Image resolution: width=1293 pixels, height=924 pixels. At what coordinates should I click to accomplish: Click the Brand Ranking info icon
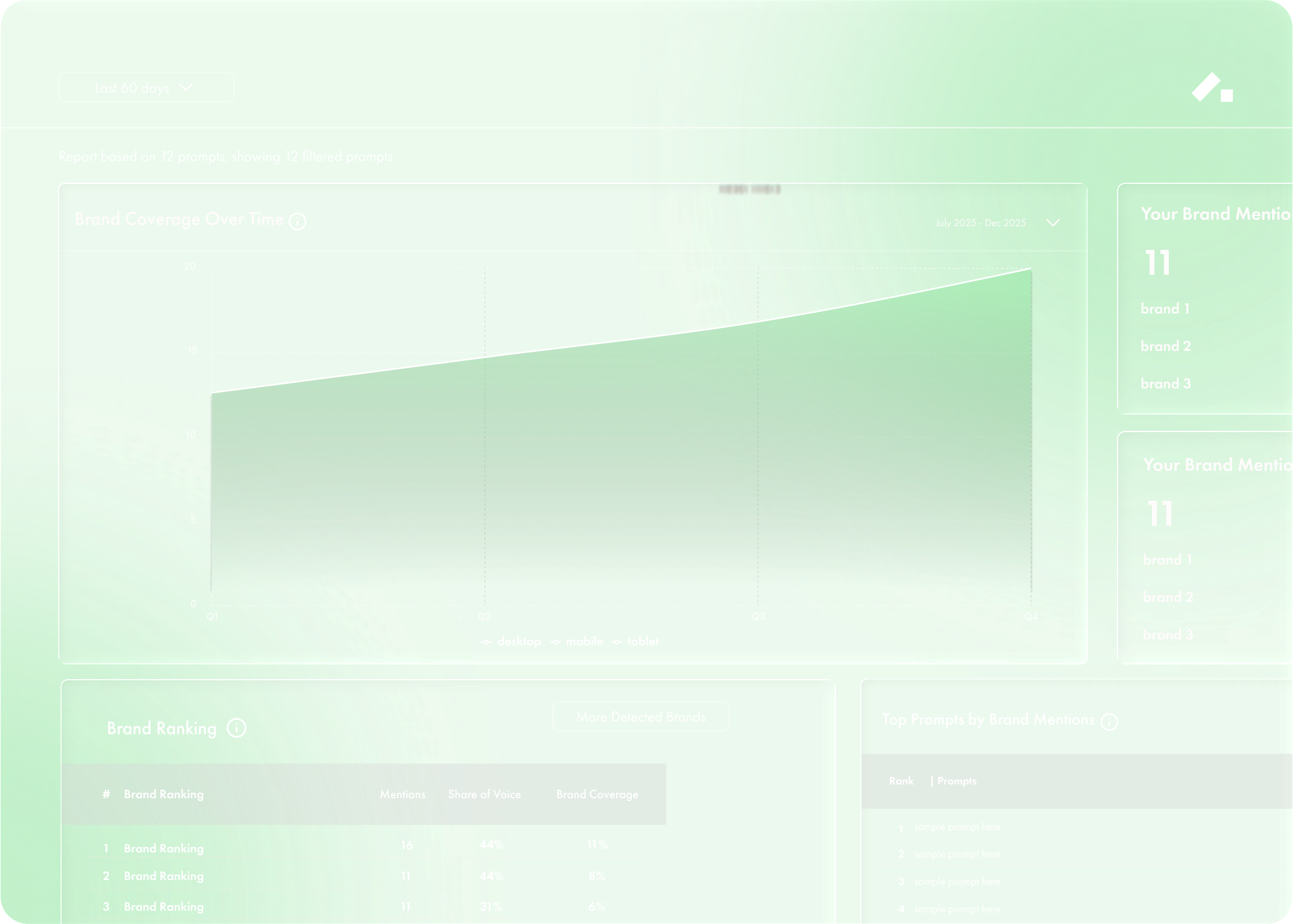tap(236, 728)
